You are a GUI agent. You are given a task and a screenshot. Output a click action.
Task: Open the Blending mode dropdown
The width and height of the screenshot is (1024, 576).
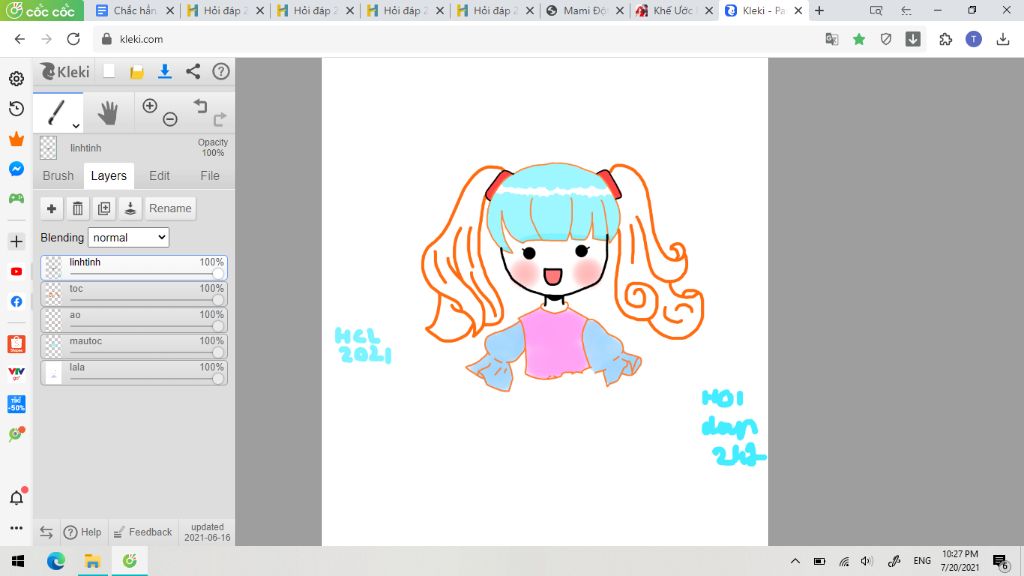129,238
